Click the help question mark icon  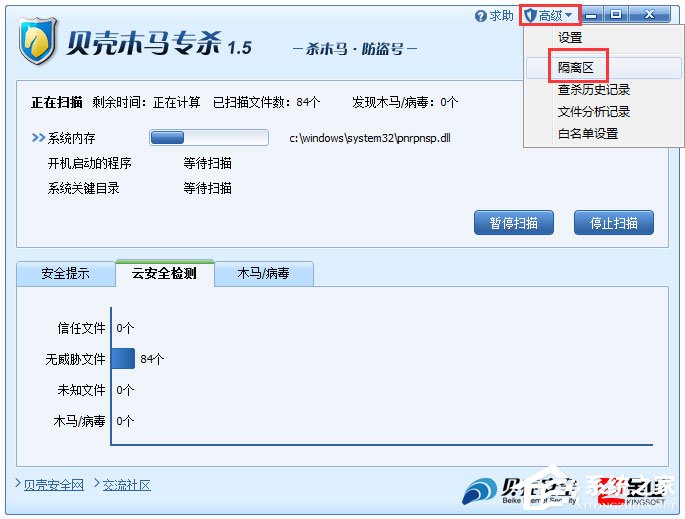[x=480, y=16]
